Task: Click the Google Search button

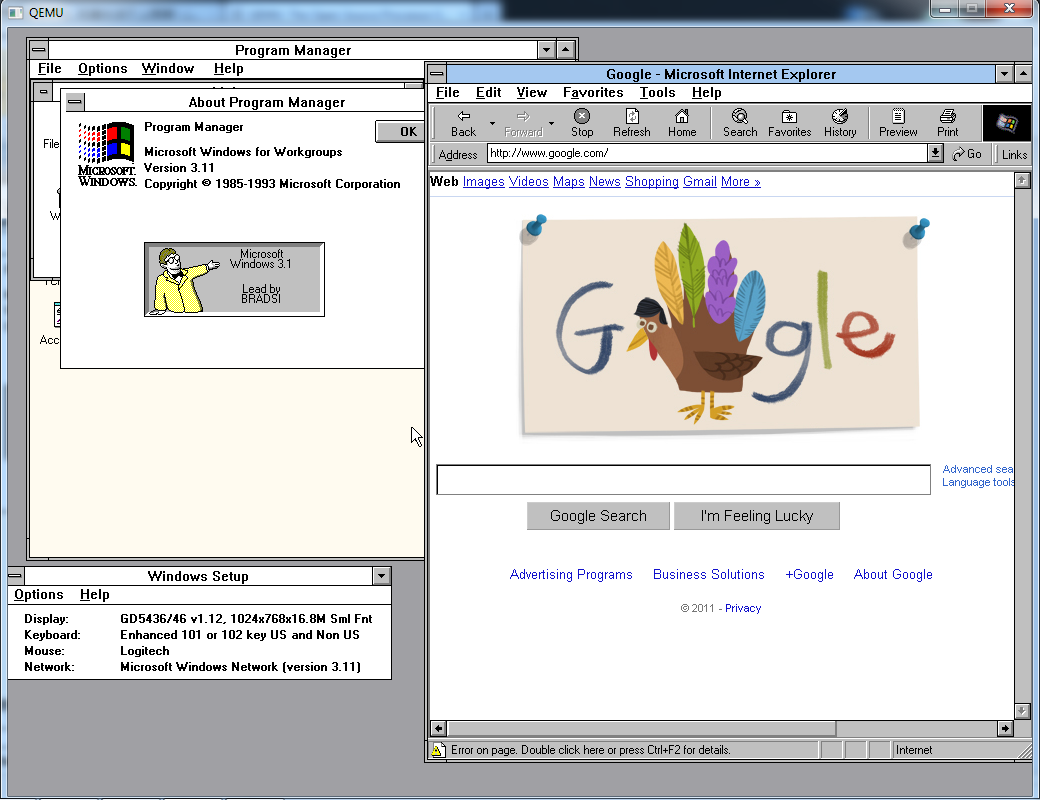Action: point(598,516)
